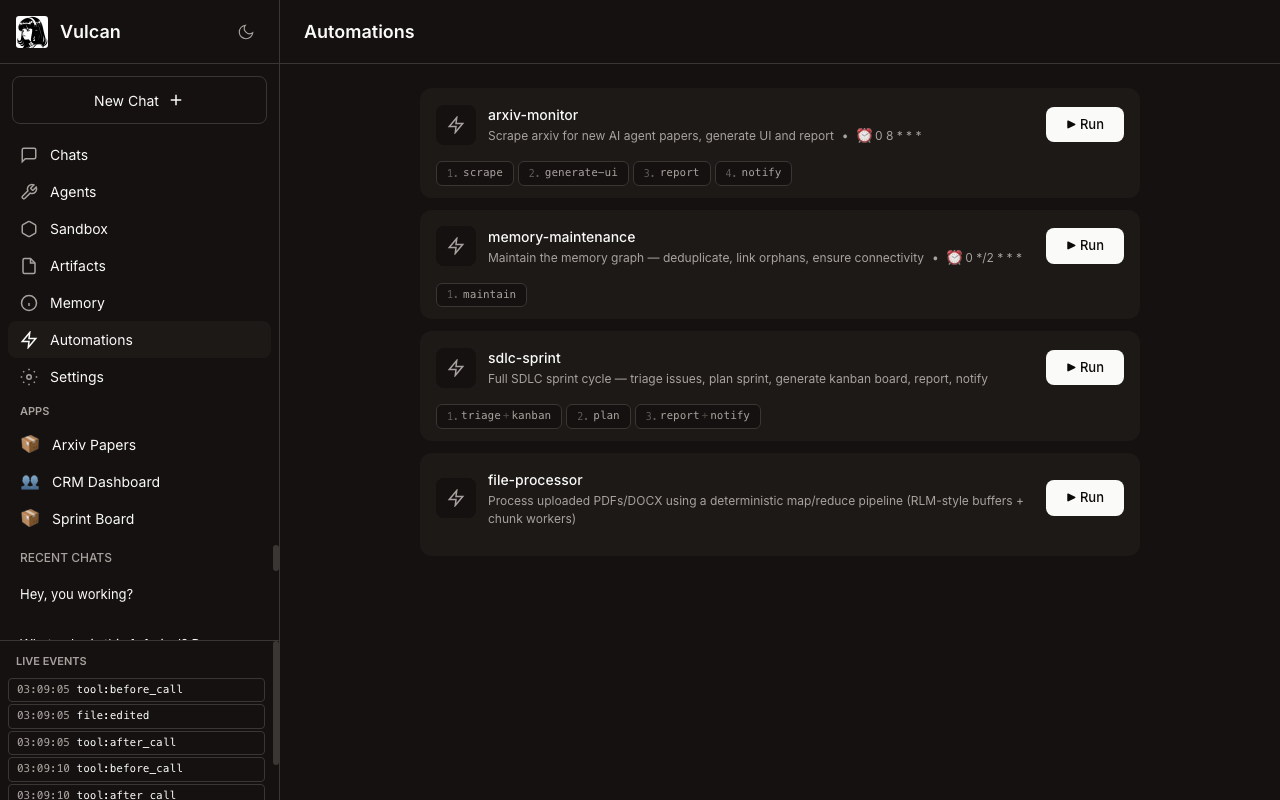Open the Agents page
1280x800 pixels.
pyautogui.click(x=73, y=192)
